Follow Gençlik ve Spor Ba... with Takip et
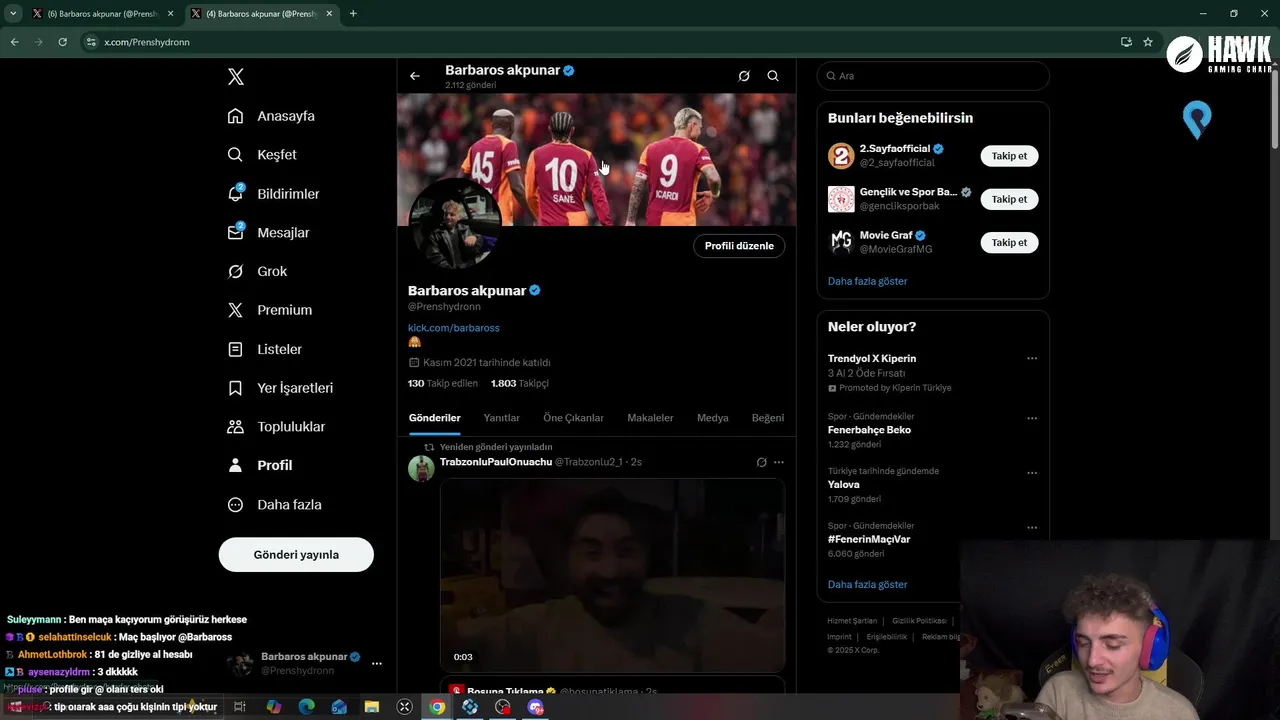 pos(1009,199)
